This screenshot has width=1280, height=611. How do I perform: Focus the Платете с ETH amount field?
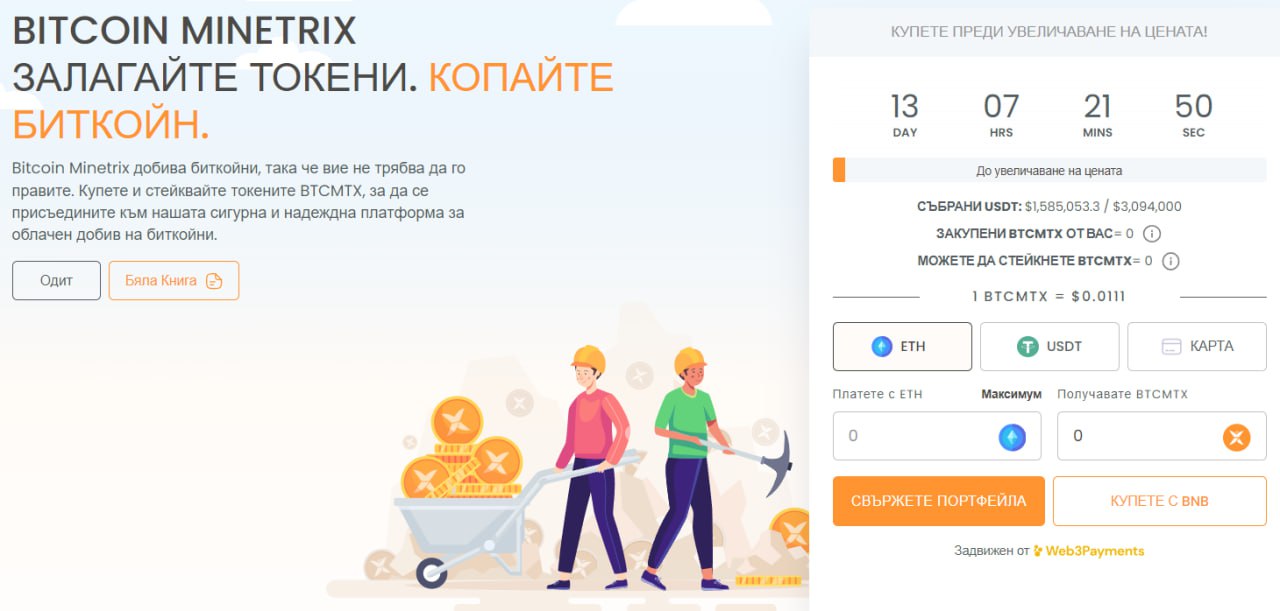coord(937,436)
